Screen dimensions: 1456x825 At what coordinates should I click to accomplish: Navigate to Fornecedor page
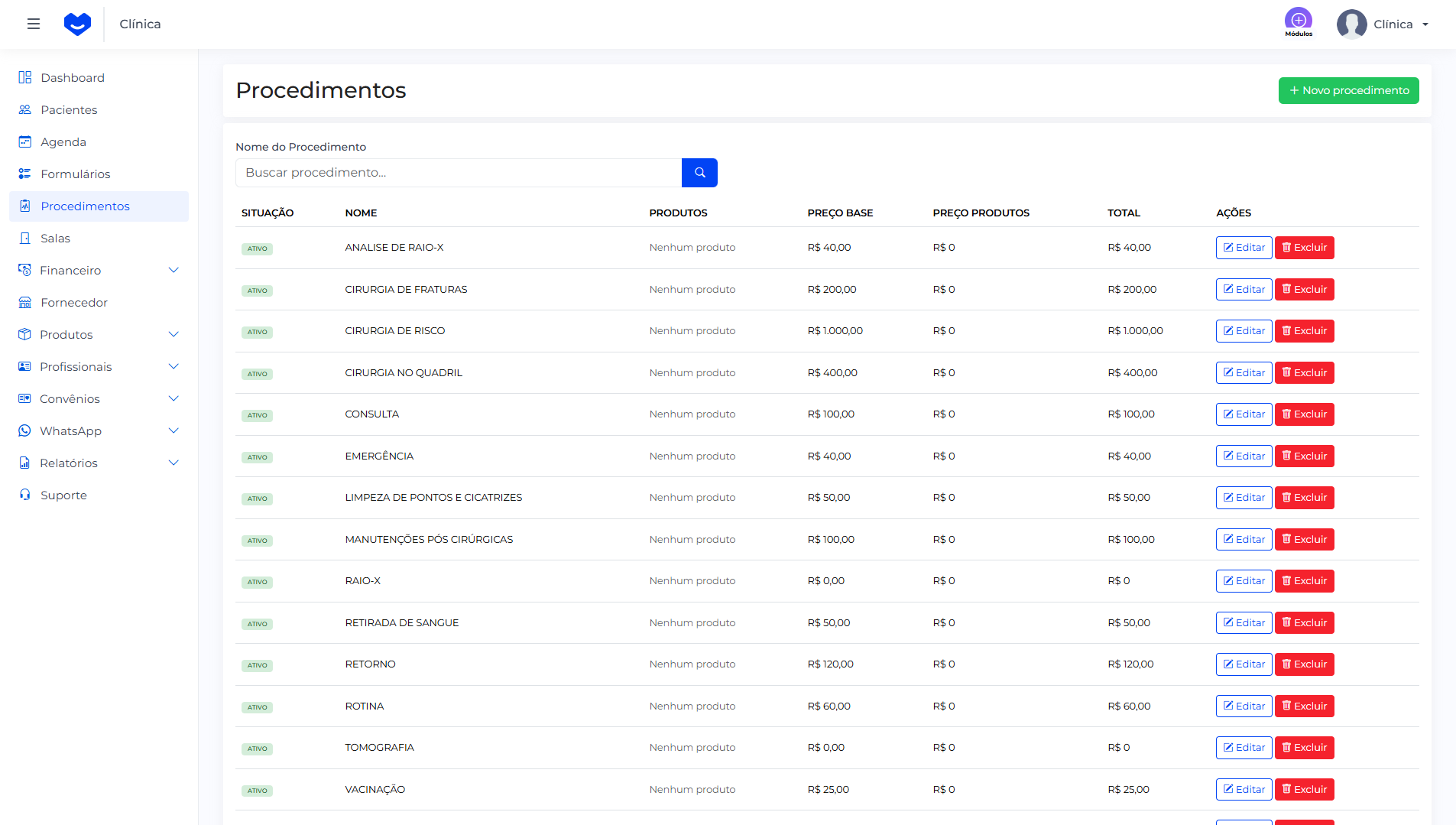pos(74,303)
